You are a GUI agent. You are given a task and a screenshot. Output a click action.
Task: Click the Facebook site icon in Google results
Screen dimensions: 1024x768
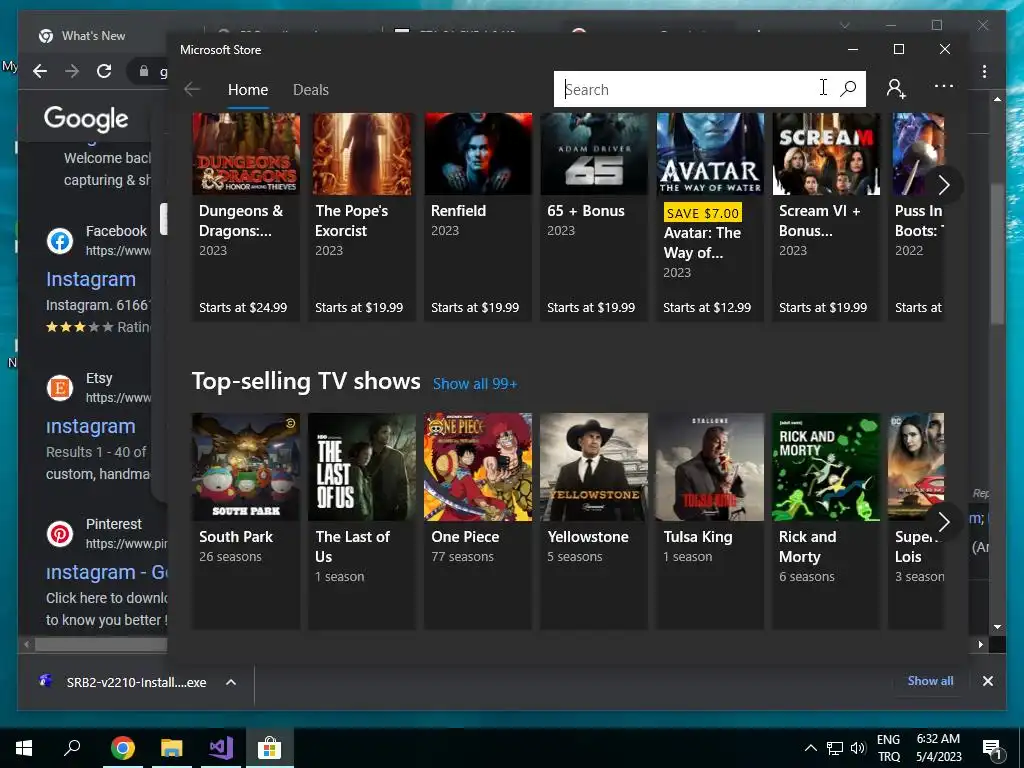59,241
